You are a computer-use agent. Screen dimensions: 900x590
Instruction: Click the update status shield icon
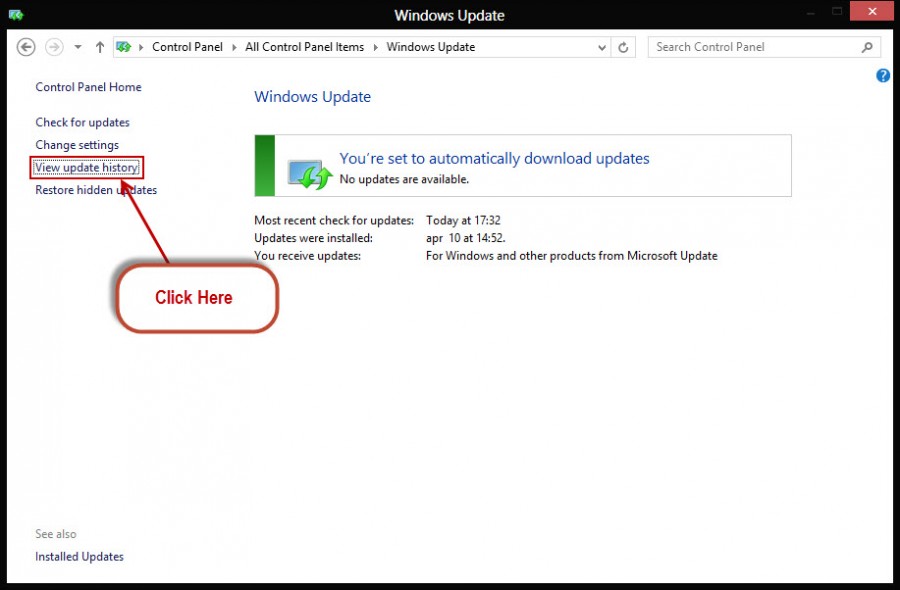pyautogui.click(x=309, y=174)
